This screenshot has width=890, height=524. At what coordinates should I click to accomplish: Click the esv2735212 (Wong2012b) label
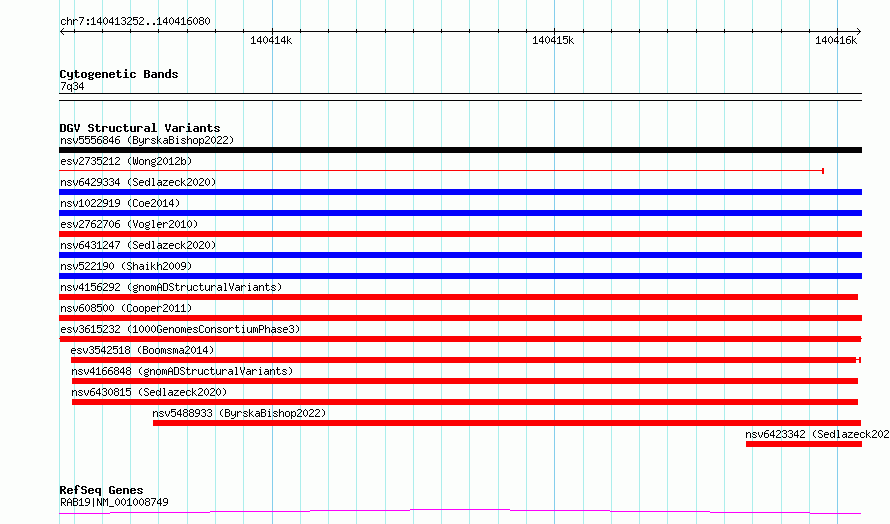126,161
